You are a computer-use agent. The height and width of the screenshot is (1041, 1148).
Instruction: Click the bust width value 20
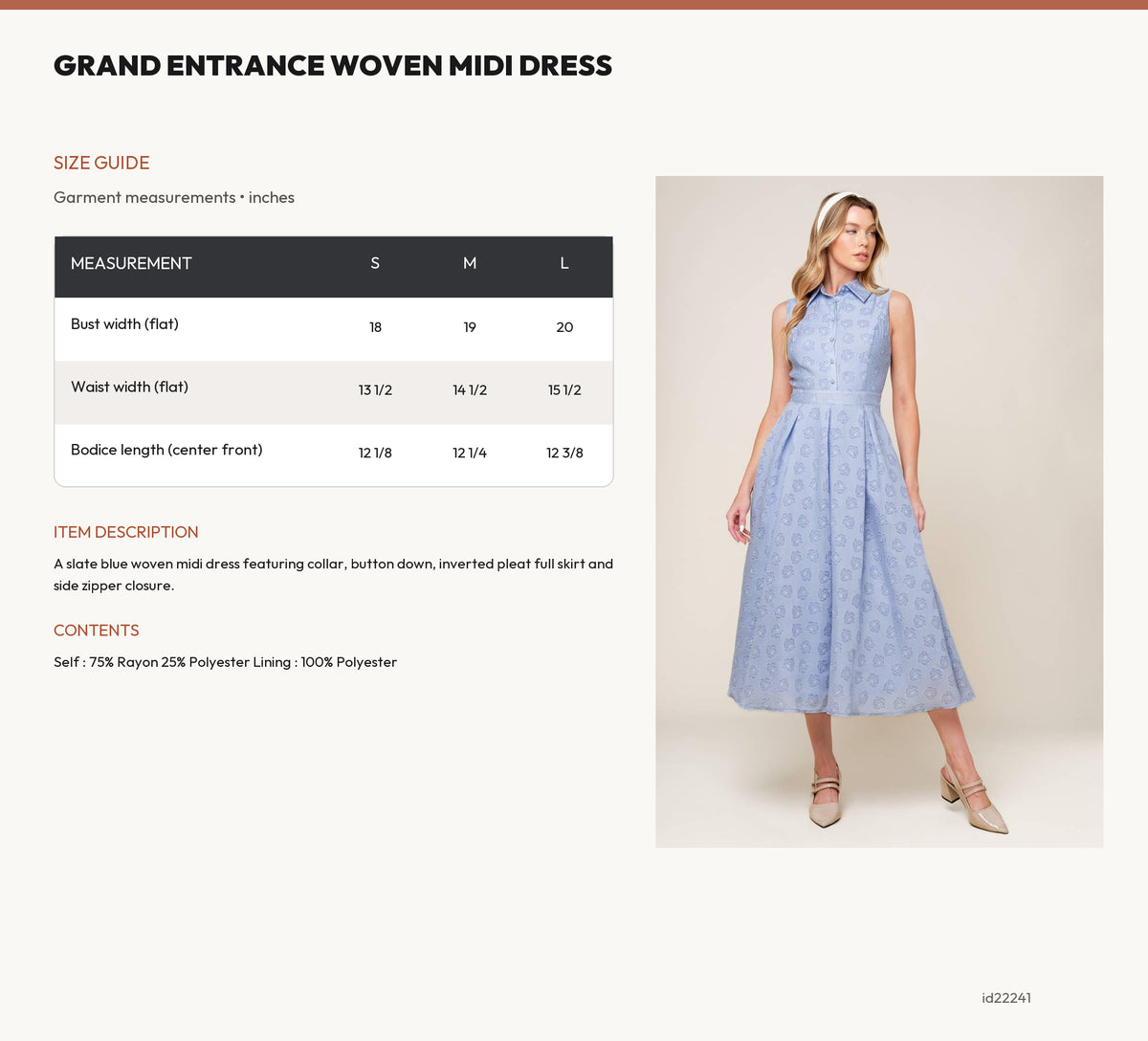[x=564, y=327]
